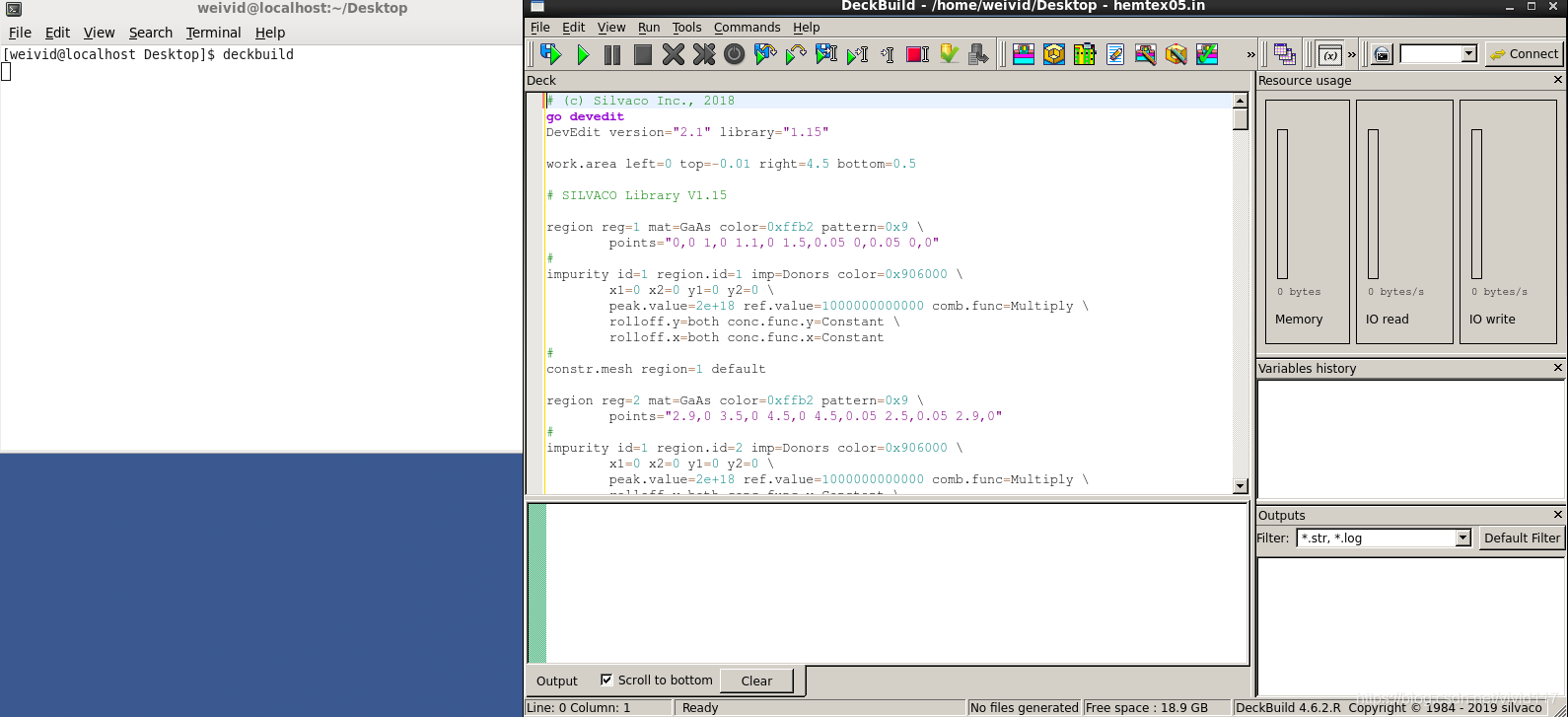Click the yellow database checkmark icon
The width and height of the screenshot is (1568, 717).
tap(949, 54)
